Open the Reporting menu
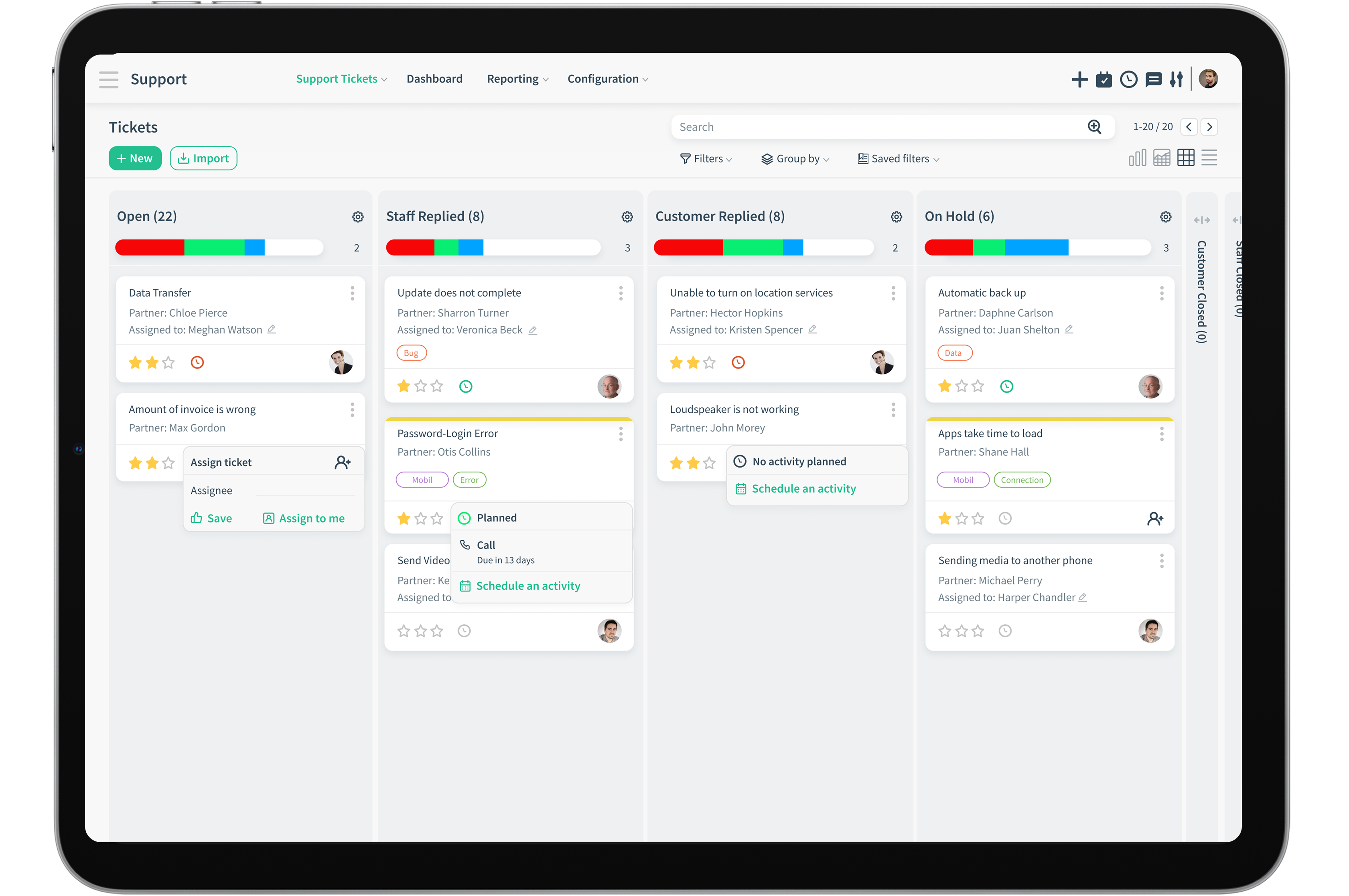The height and width of the screenshot is (896, 1349). point(513,79)
